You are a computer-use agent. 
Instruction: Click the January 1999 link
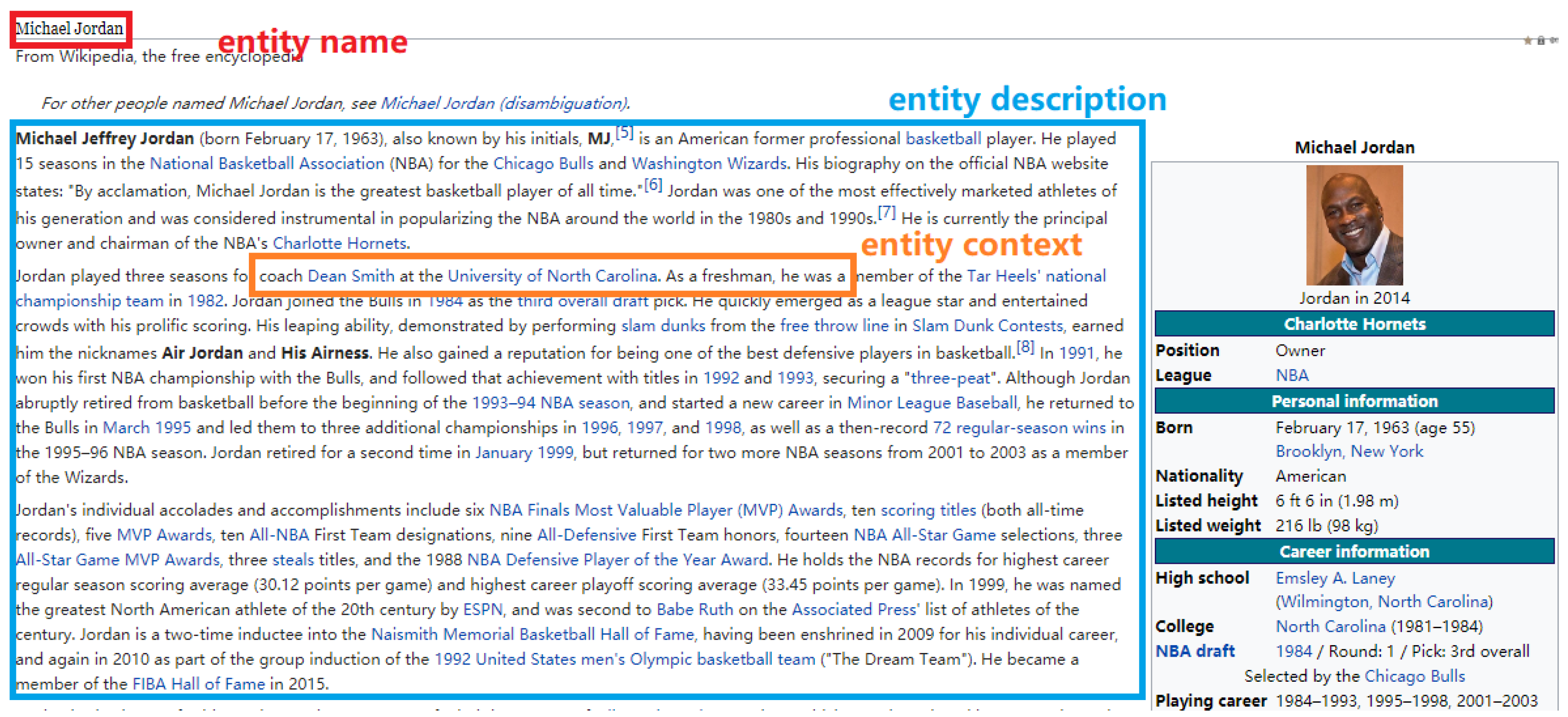click(x=525, y=453)
